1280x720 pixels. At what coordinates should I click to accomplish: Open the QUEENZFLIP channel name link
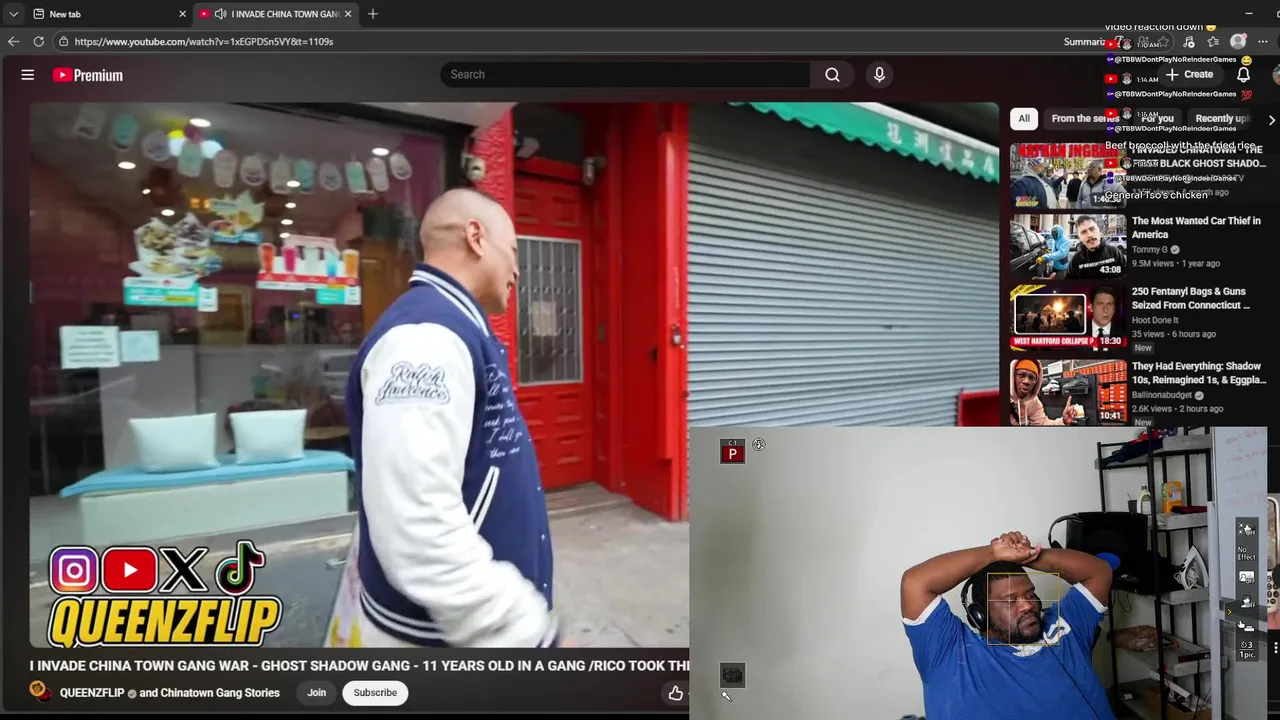[92, 693]
